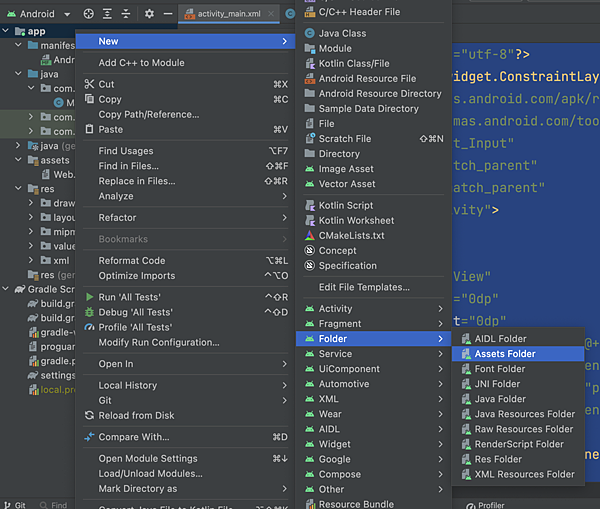Click the Kotlin Script icon

click(310, 206)
